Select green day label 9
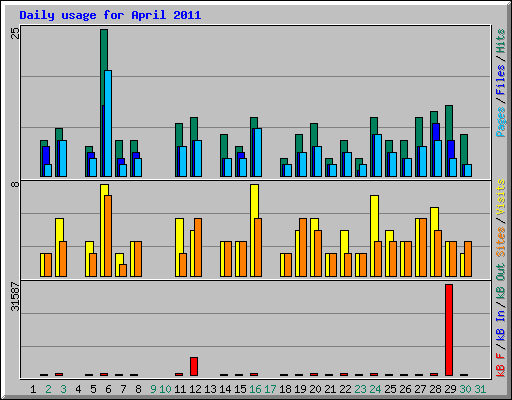 pyautogui.click(x=153, y=389)
